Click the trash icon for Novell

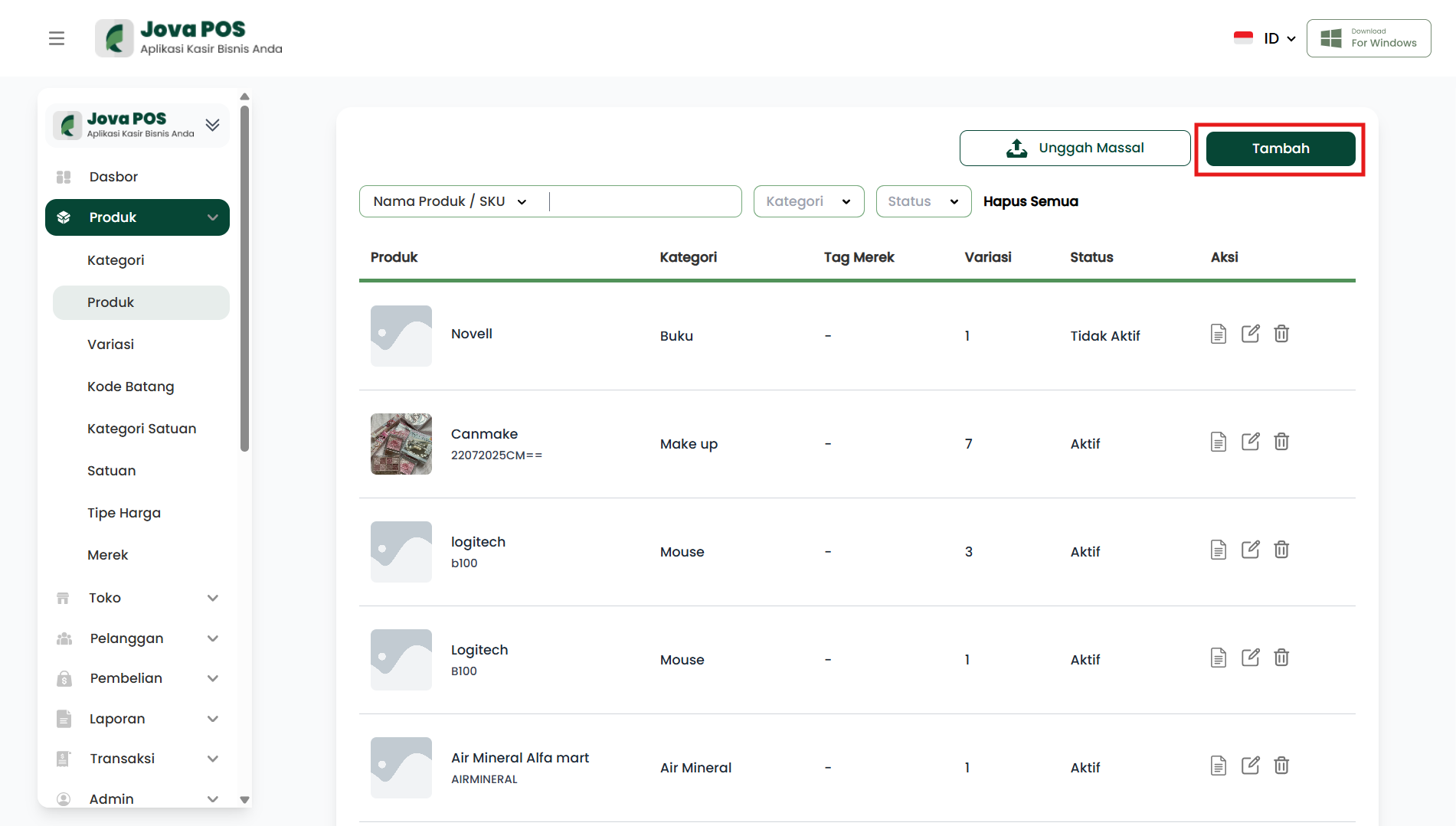click(1281, 334)
